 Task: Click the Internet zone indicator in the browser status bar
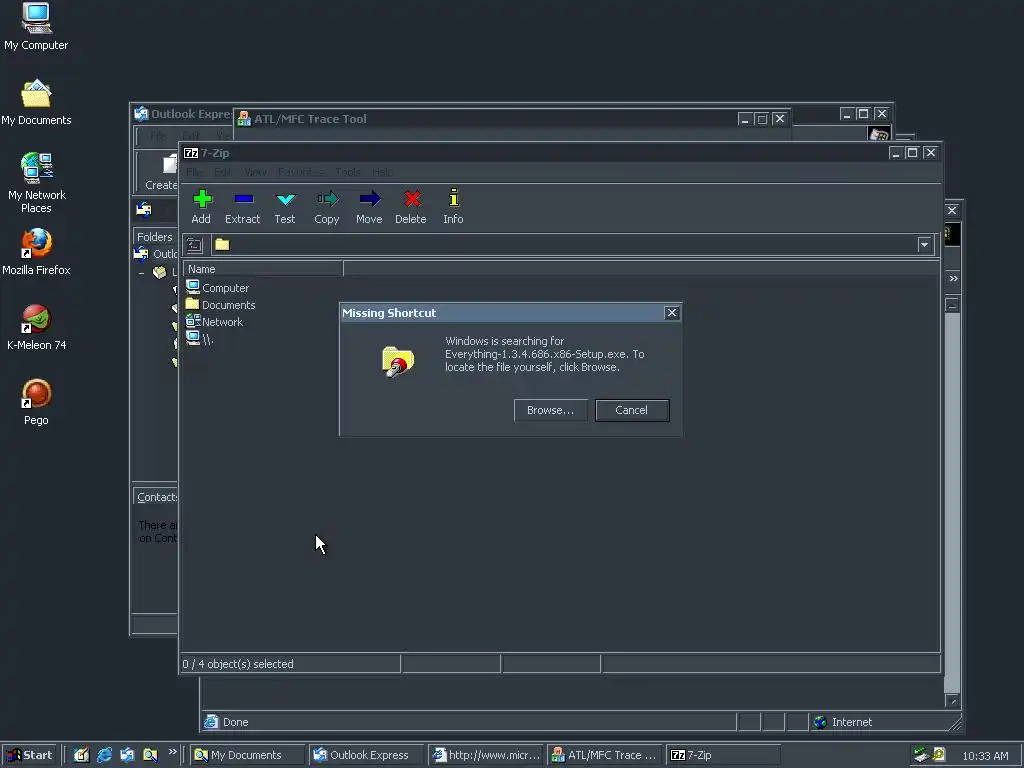tap(842, 722)
